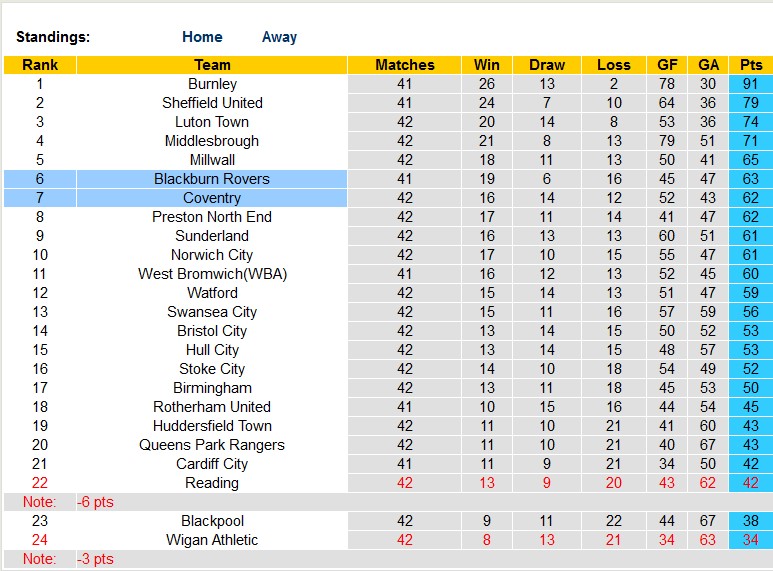The width and height of the screenshot is (773, 571).
Task: Click the Matches column header
Action: click(405, 65)
